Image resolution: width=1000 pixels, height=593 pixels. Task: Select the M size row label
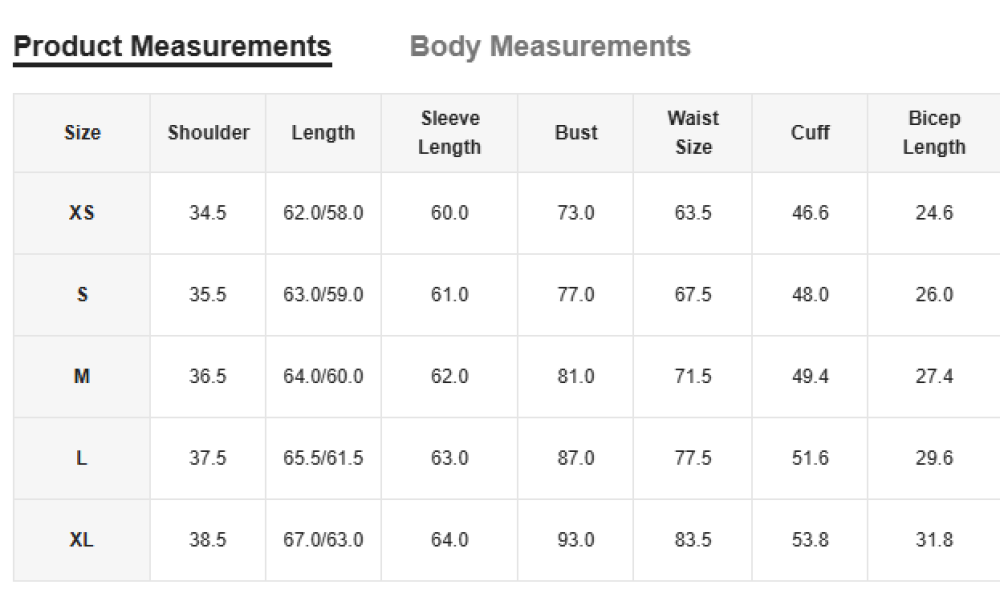(x=82, y=377)
